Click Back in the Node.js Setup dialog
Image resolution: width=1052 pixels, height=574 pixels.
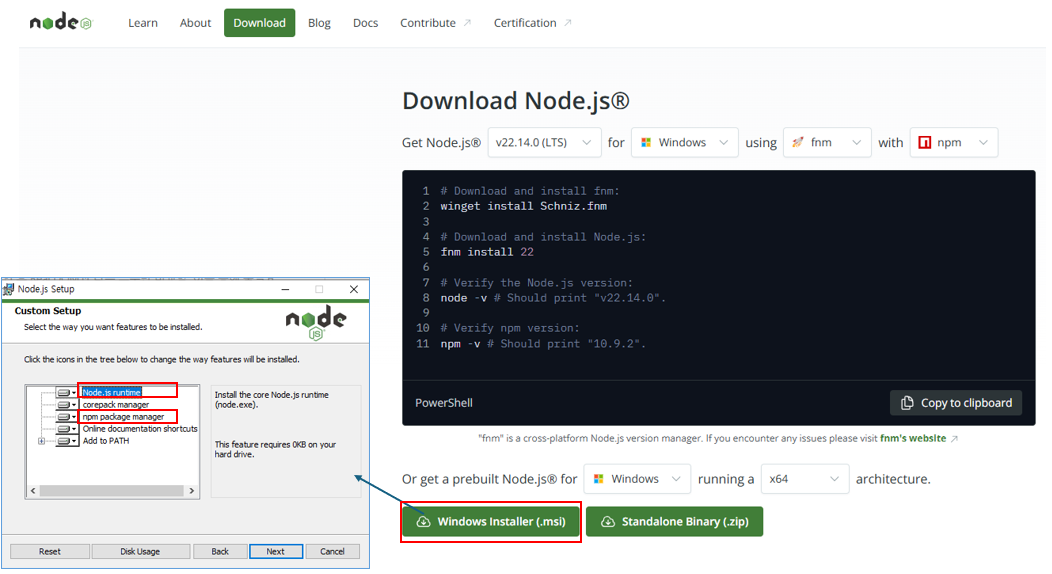220,551
